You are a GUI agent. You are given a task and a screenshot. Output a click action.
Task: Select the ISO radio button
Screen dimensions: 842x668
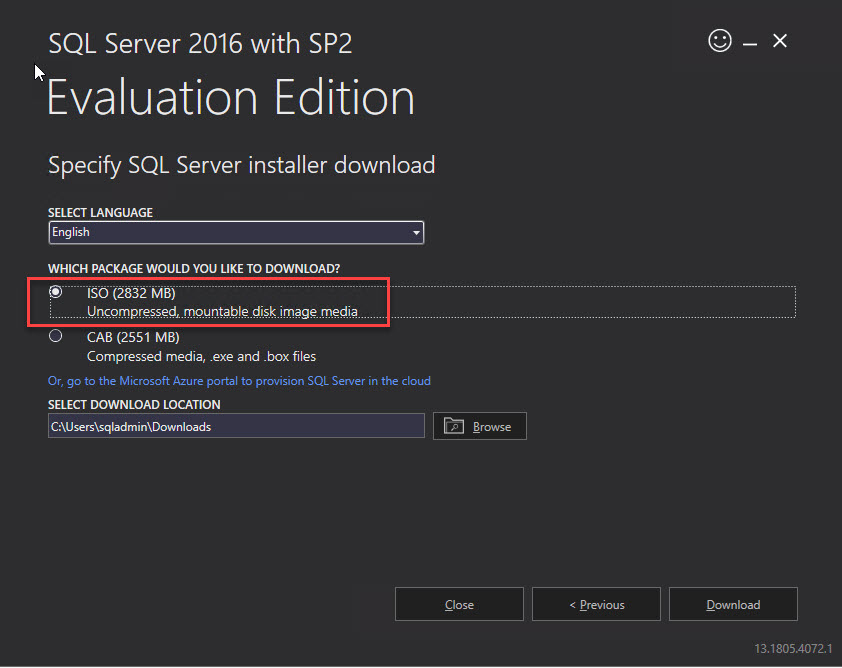pyautogui.click(x=55, y=292)
